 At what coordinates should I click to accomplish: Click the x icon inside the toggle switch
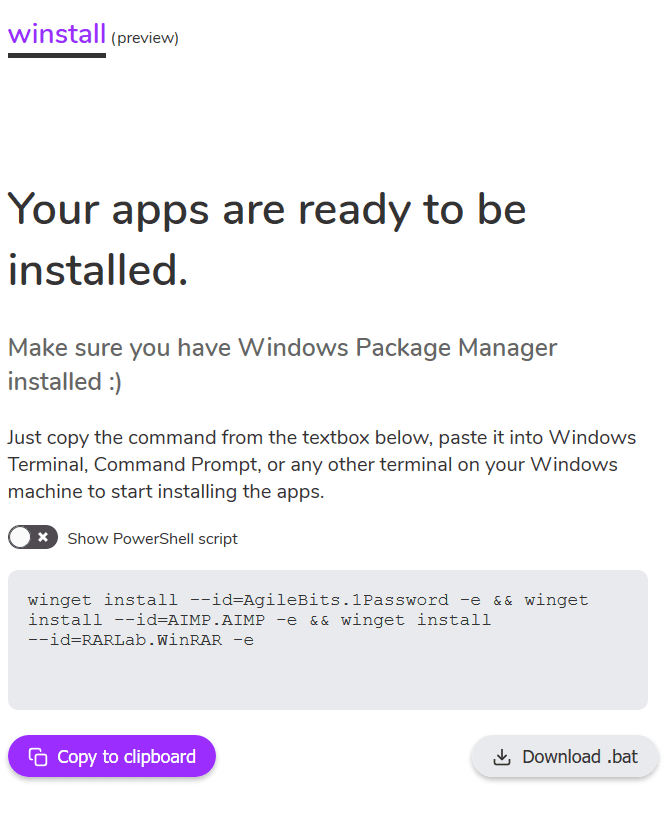tap(41, 537)
